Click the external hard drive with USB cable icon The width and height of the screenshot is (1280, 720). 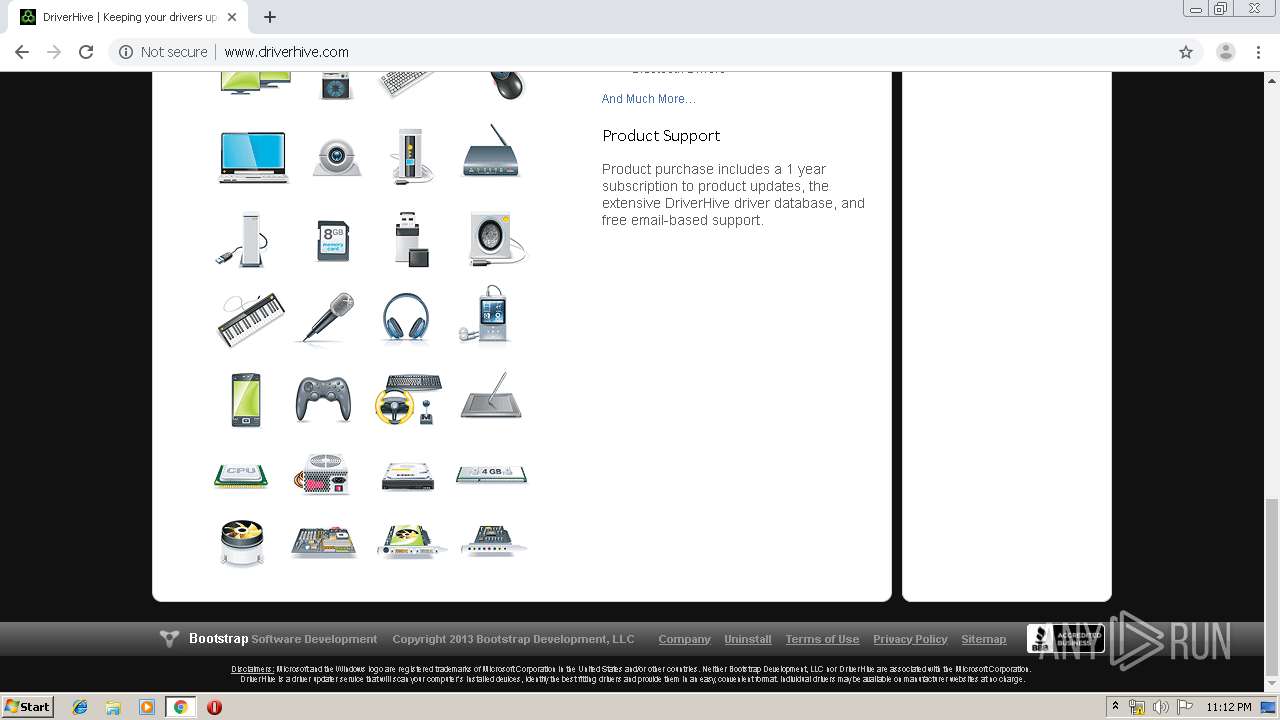point(242,240)
